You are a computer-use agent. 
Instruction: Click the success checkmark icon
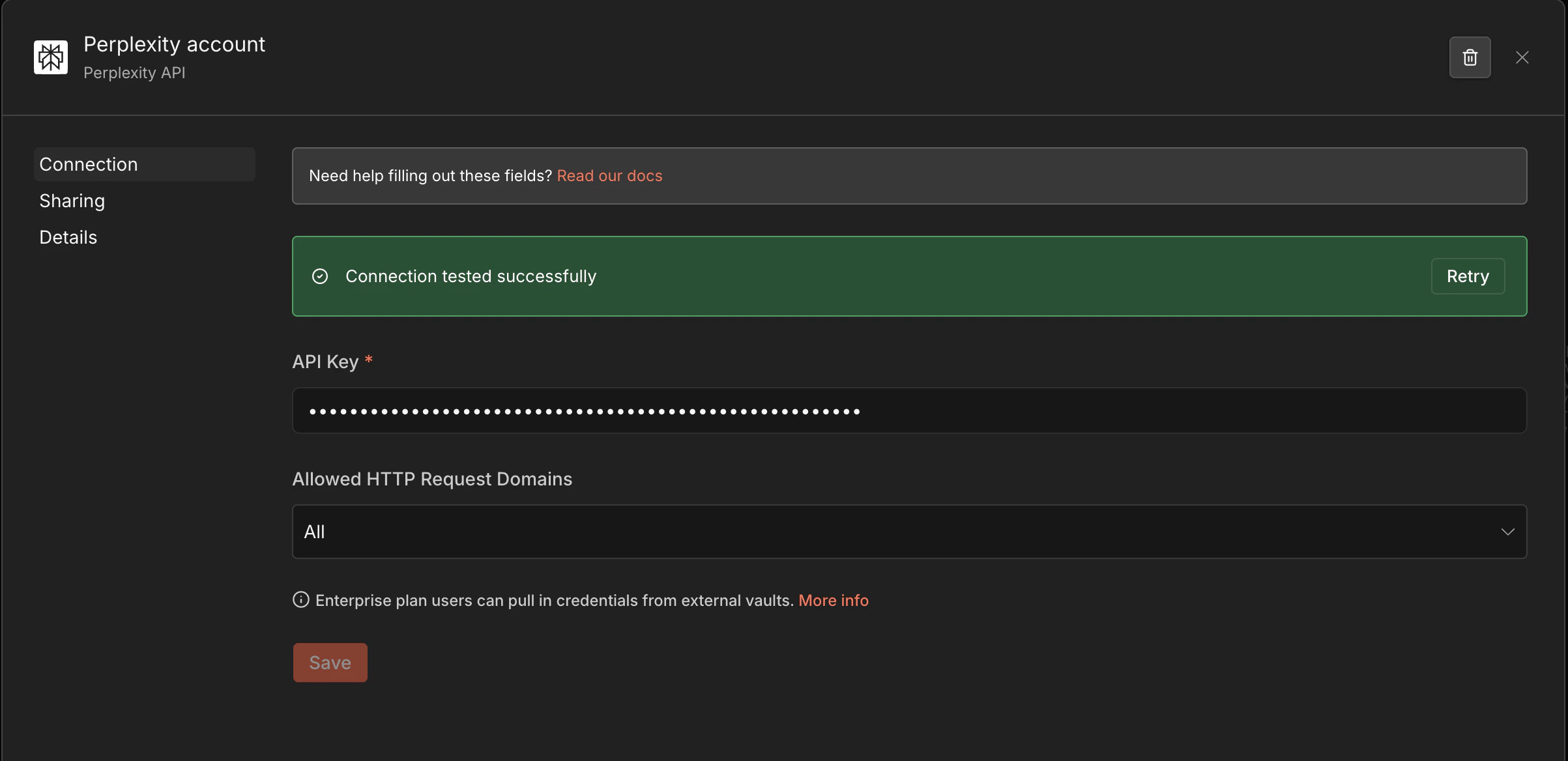[319, 276]
